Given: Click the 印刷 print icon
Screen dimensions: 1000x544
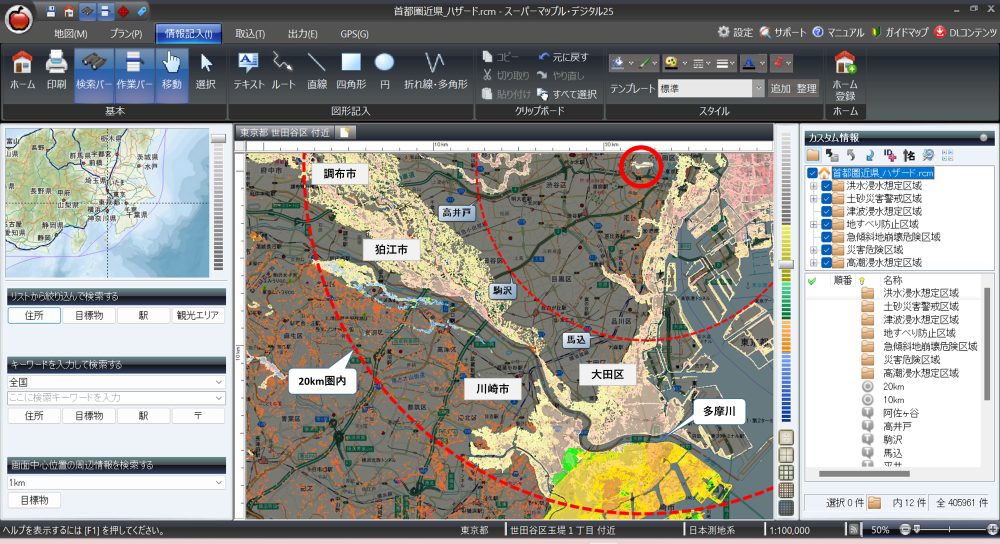Looking at the screenshot, I should point(56,70).
